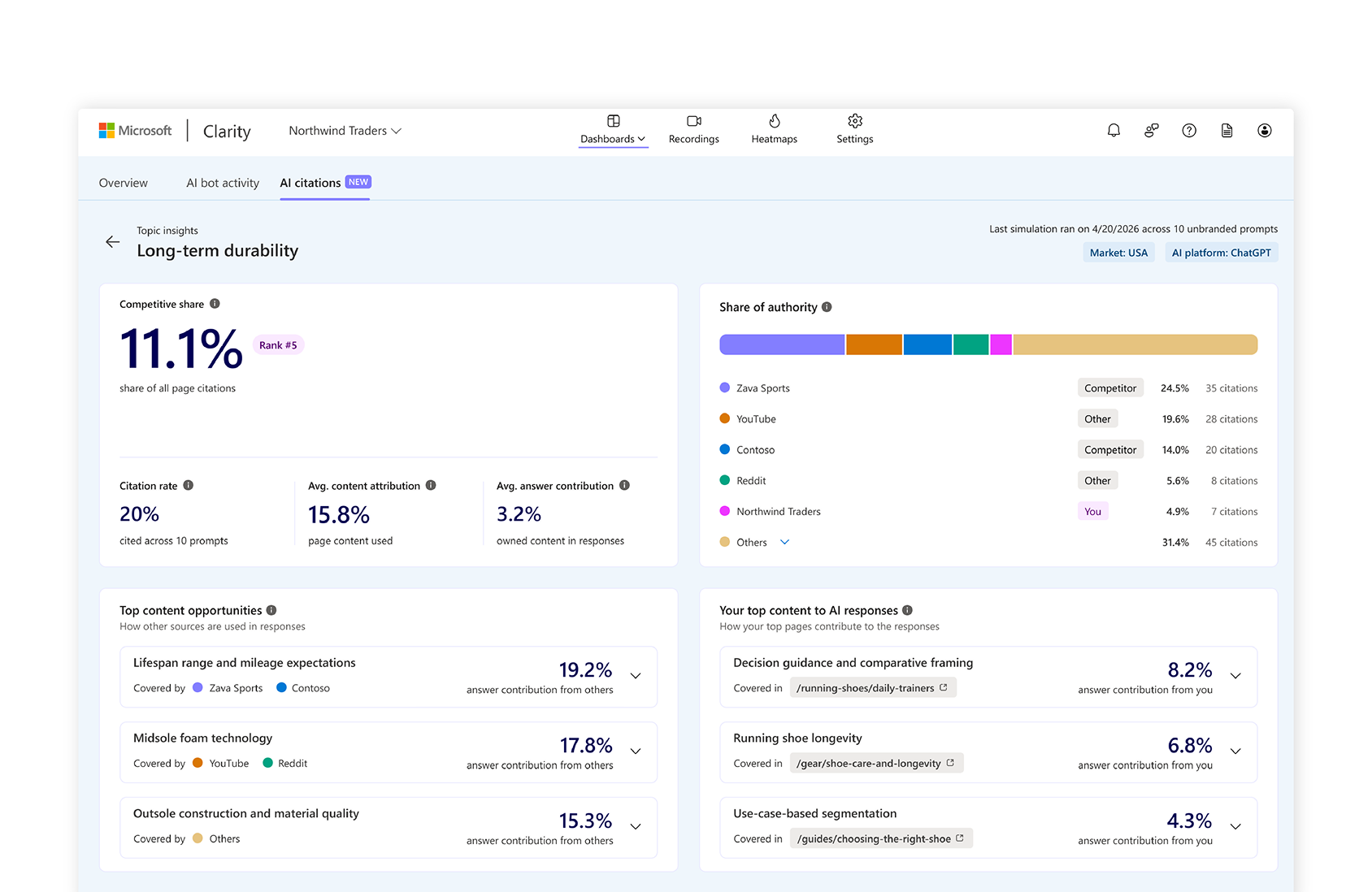This screenshot has width=1372, height=892.
Task: Expand Others in Share of authority
Action: (784, 542)
